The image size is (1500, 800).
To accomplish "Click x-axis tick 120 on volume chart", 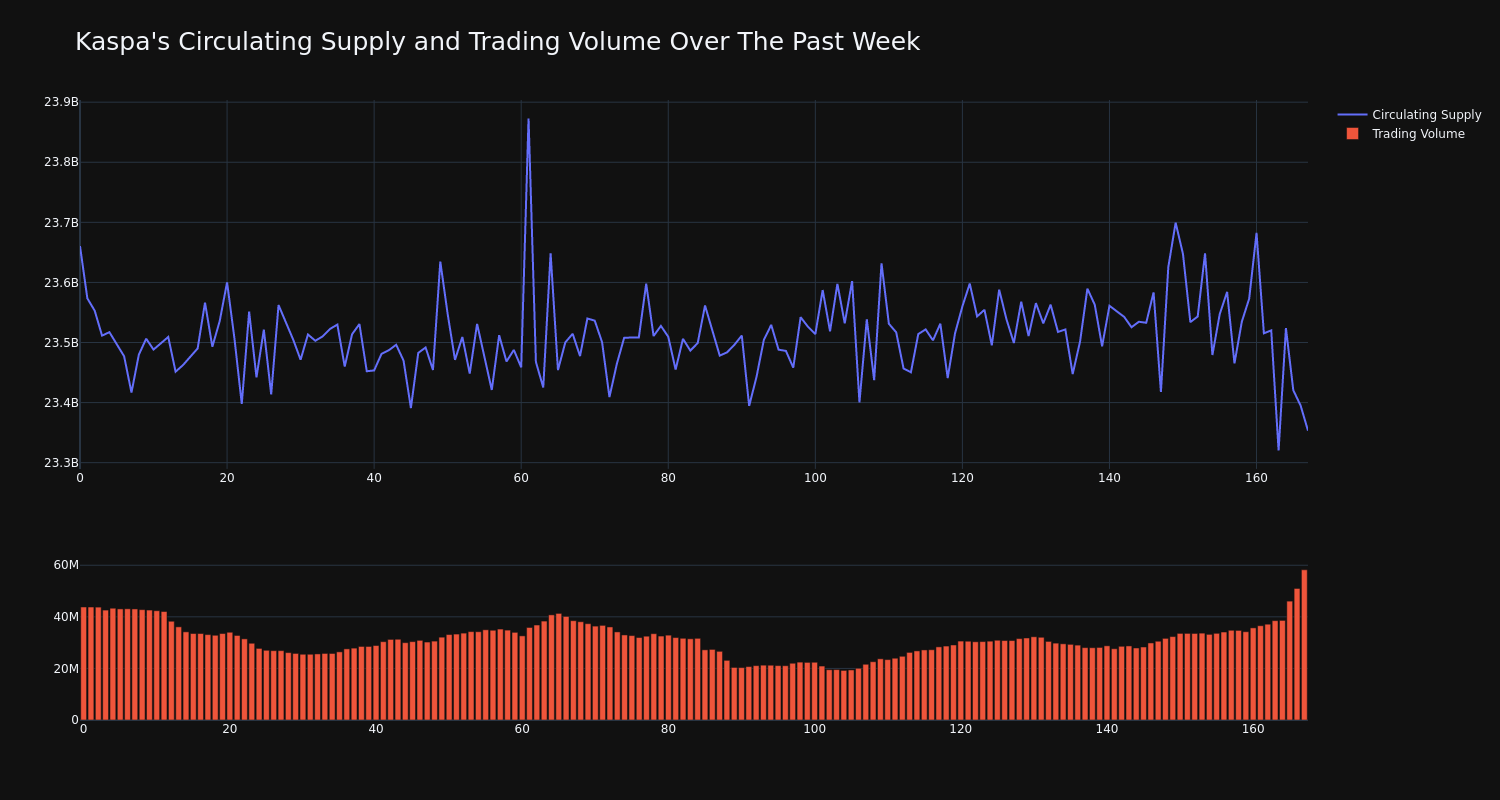I will point(961,729).
